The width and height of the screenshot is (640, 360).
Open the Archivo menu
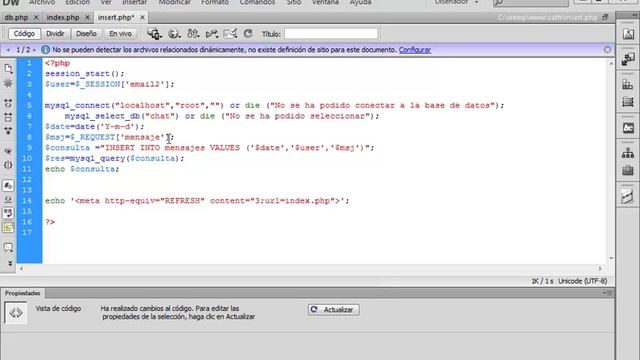(x=42, y=2)
